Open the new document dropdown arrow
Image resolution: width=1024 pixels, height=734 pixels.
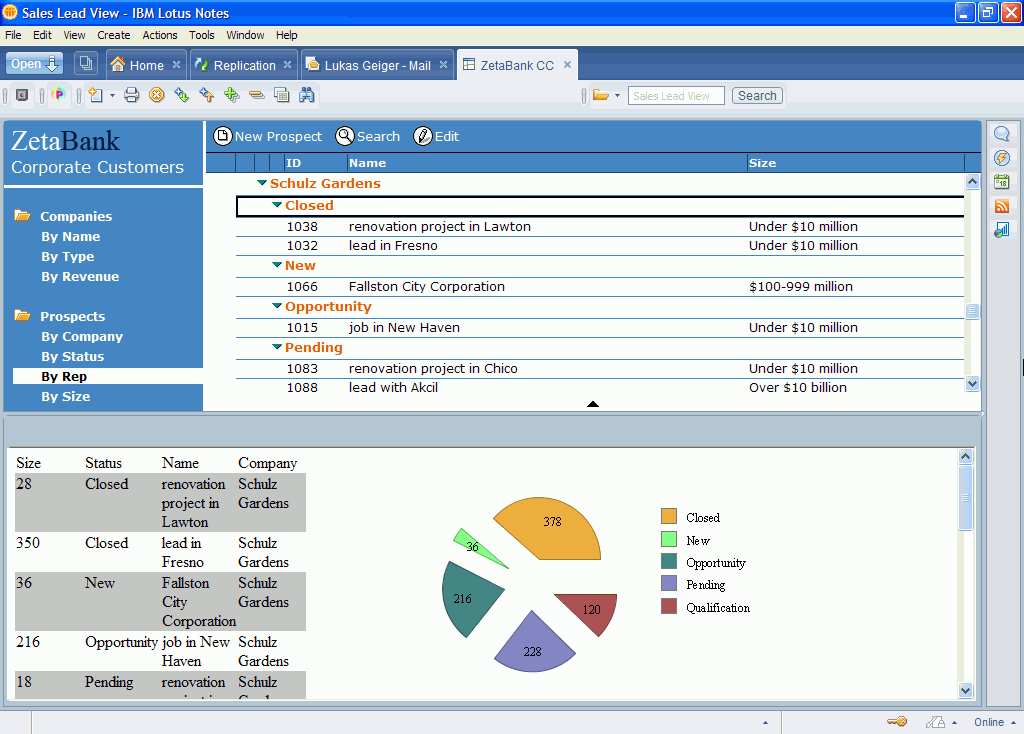pyautogui.click(x=112, y=95)
